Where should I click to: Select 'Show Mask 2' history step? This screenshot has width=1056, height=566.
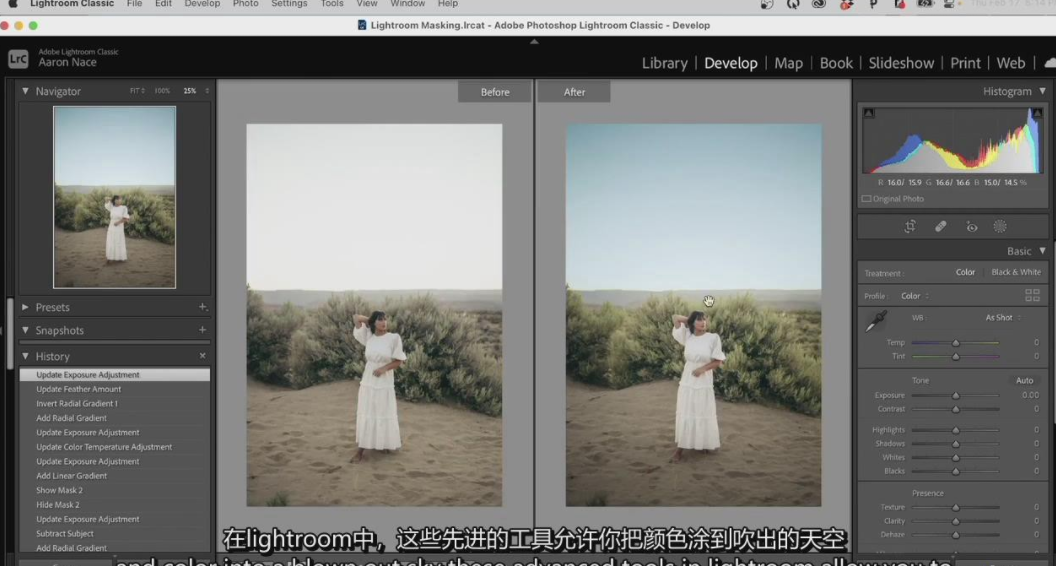[114, 491]
